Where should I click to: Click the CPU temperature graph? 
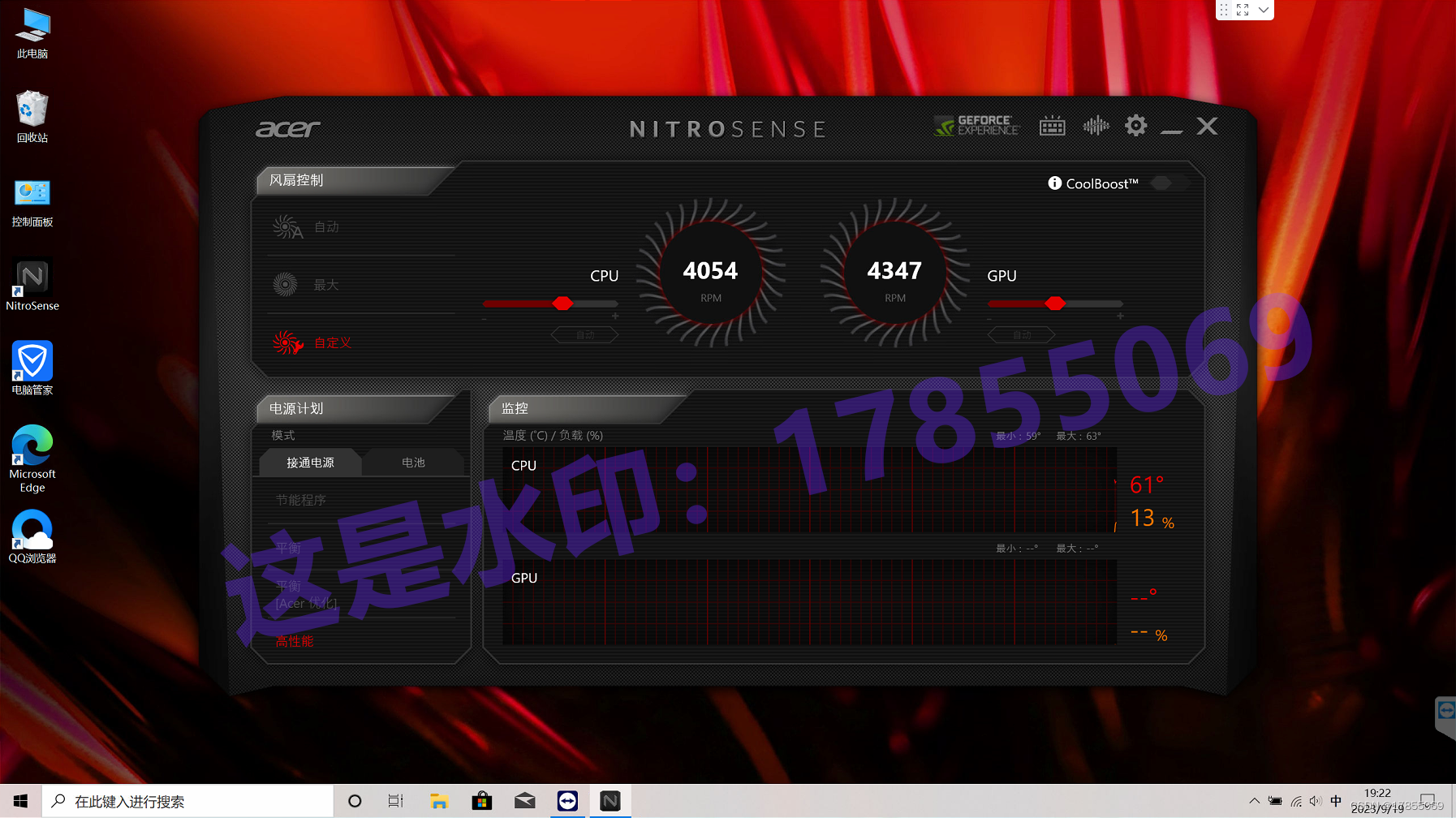click(x=809, y=490)
